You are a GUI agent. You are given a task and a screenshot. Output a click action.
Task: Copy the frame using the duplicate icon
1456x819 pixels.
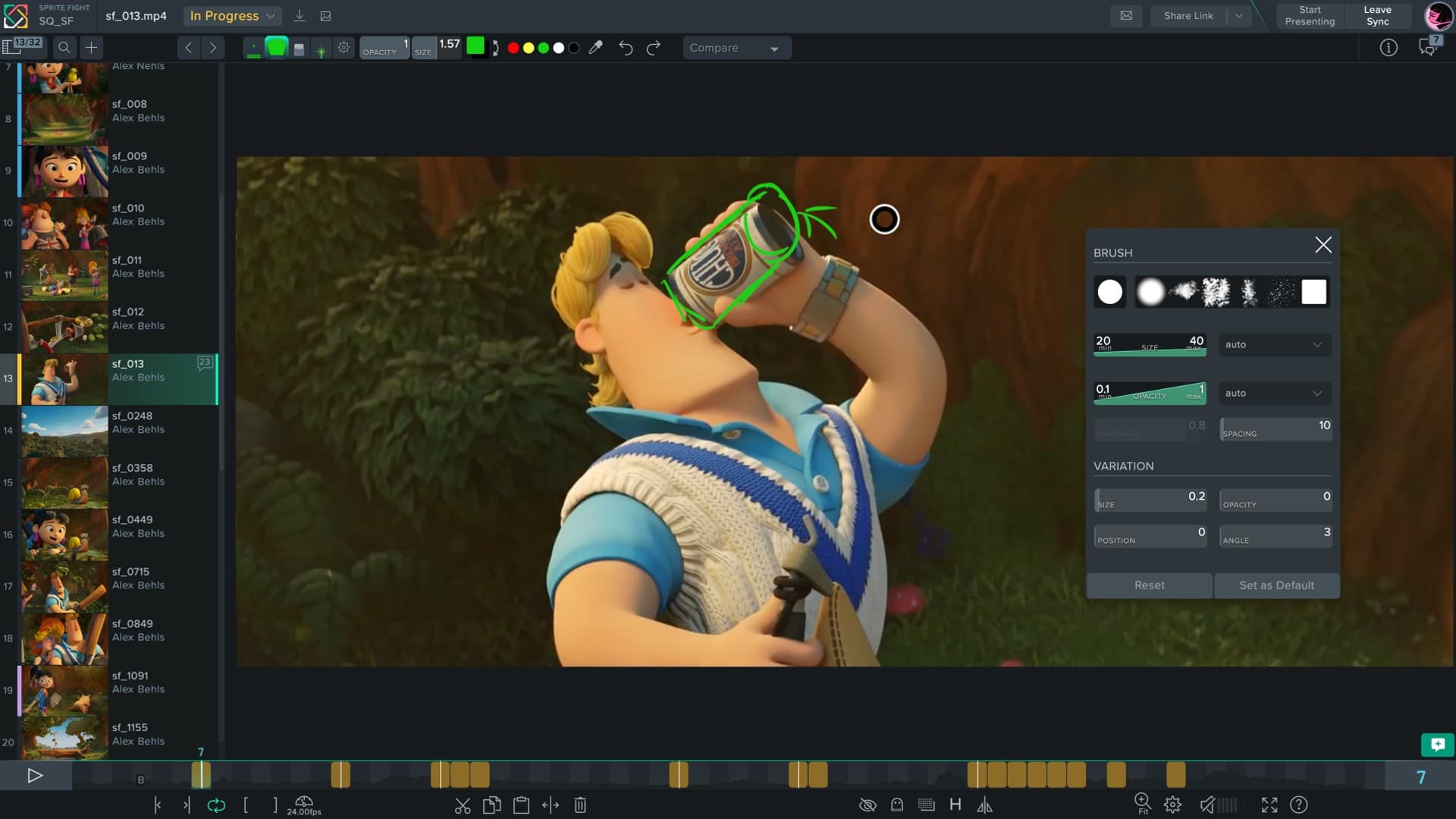click(491, 805)
